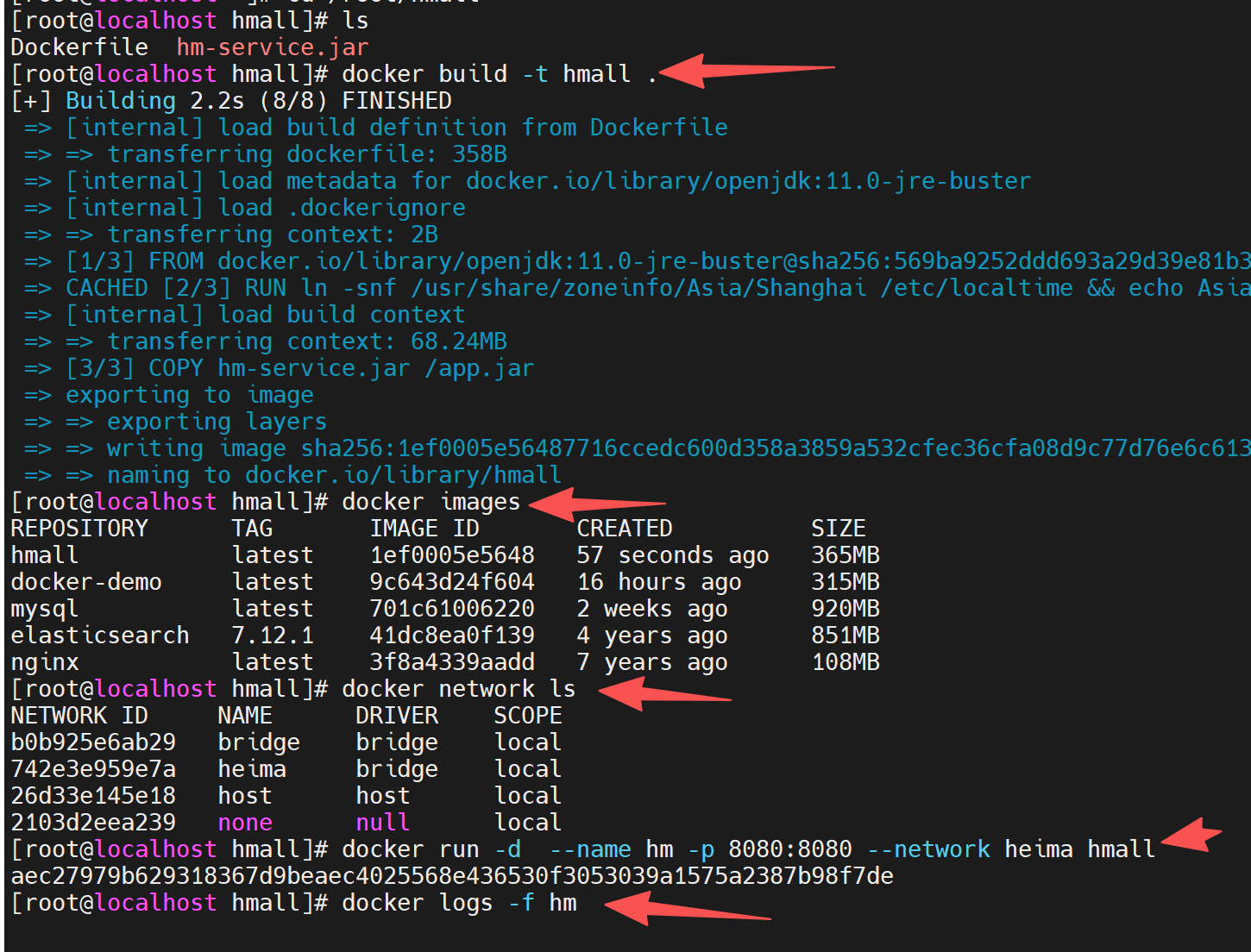Screen dimensions: 1251x952
Task: Click the 365MB size value
Action: (846, 555)
